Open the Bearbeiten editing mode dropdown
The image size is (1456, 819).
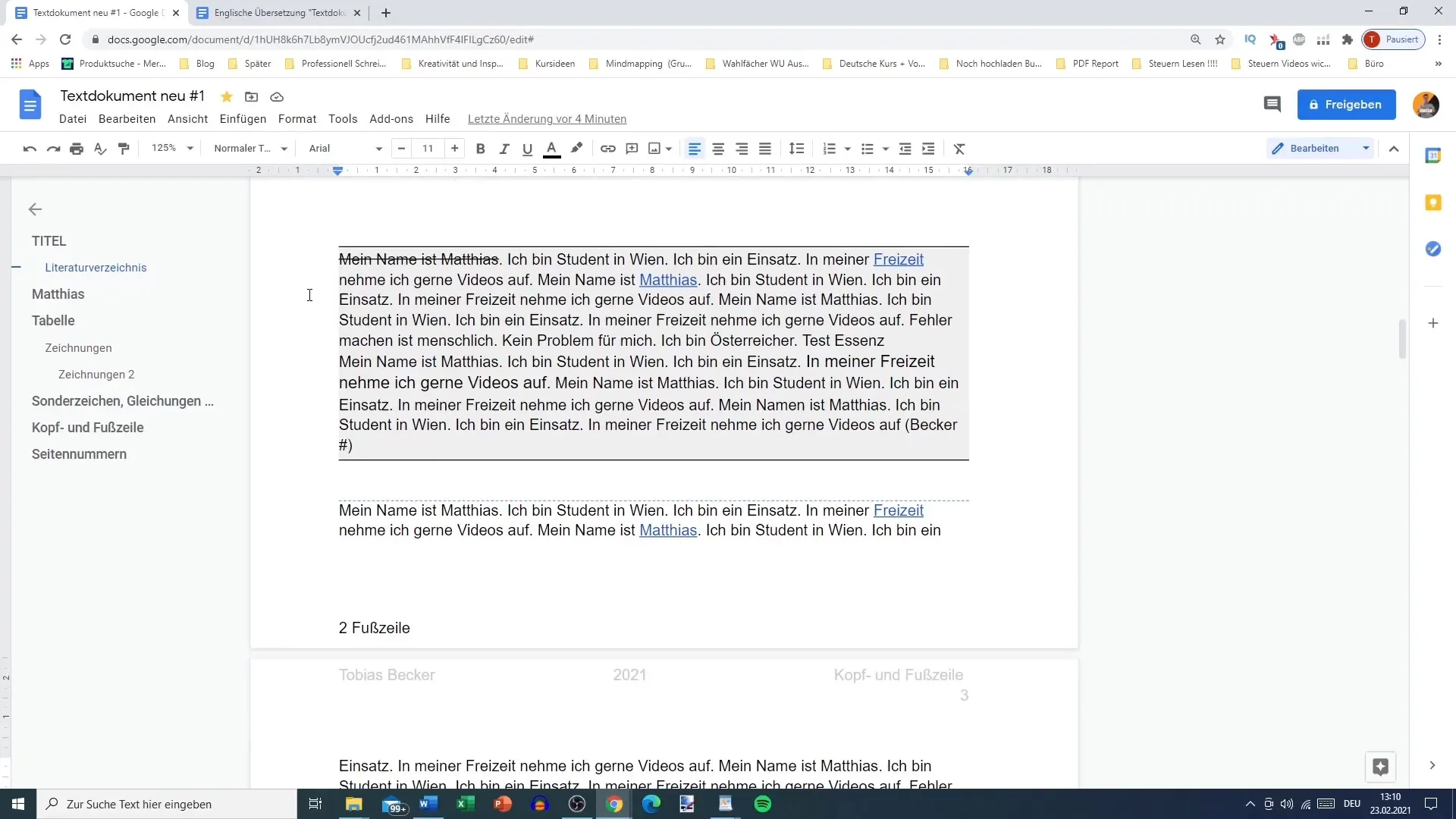[x=1320, y=149]
